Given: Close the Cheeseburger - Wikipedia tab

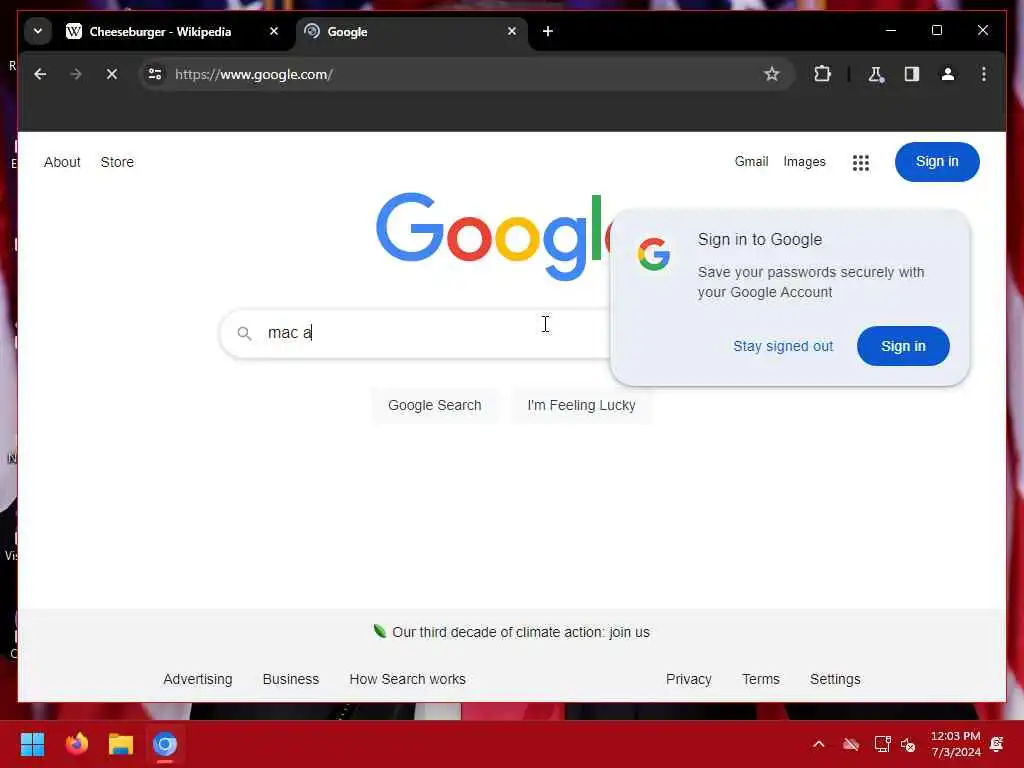Looking at the screenshot, I should 274,31.
